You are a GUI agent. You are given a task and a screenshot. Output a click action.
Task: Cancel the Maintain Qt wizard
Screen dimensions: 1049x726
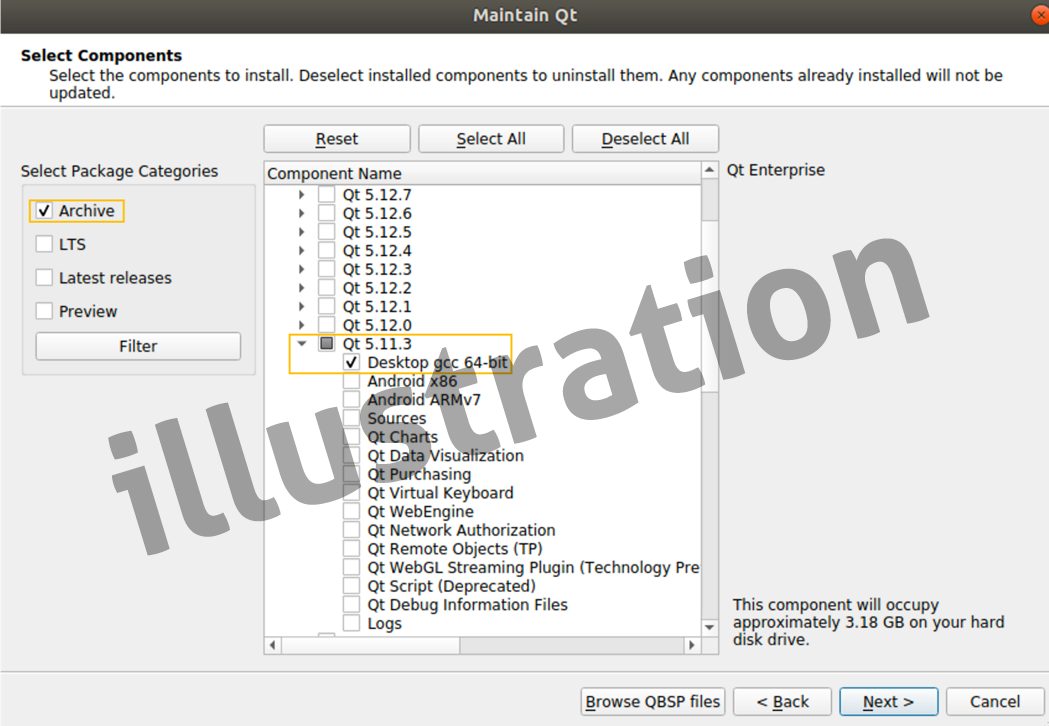tap(995, 701)
